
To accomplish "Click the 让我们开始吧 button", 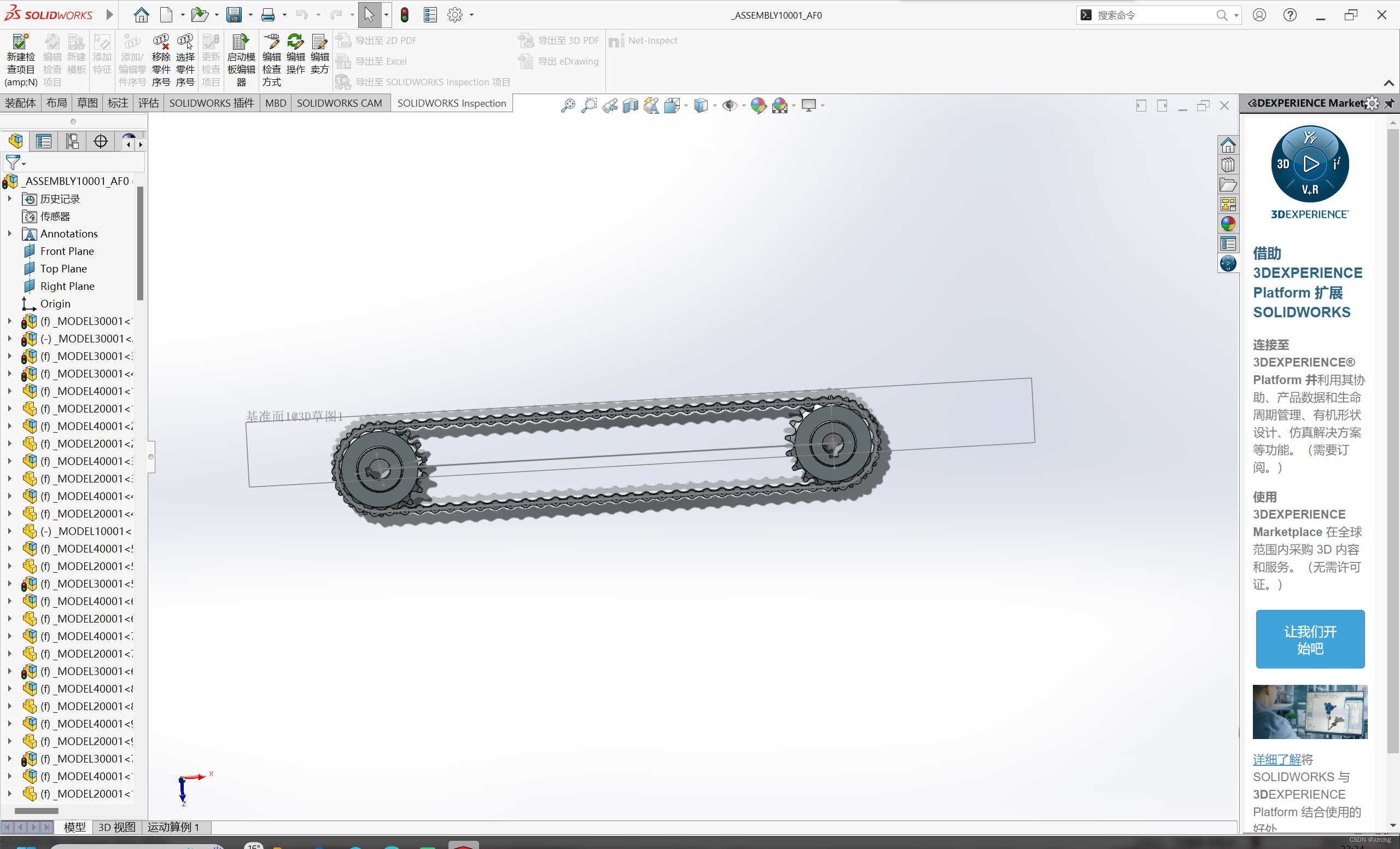I will (1310, 639).
